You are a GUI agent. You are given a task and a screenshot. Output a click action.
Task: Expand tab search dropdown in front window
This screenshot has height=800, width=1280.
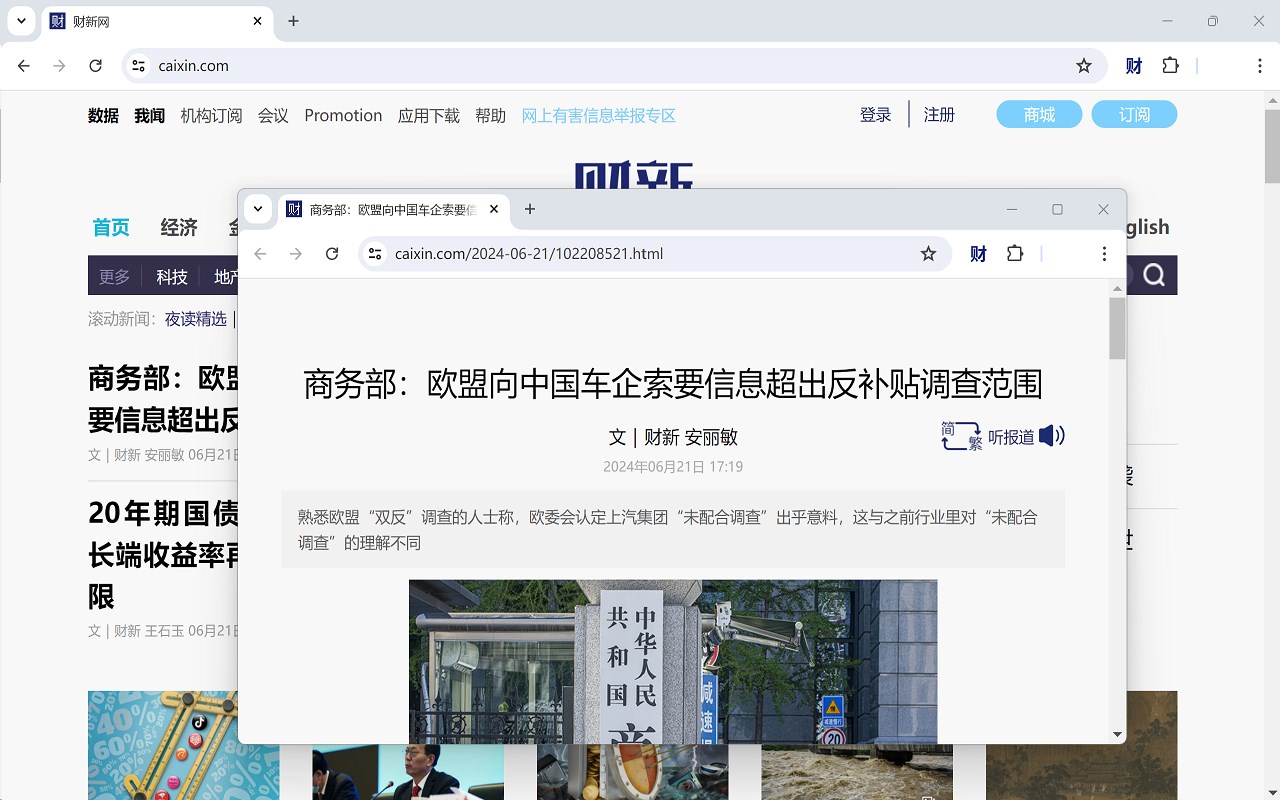pos(258,209)
